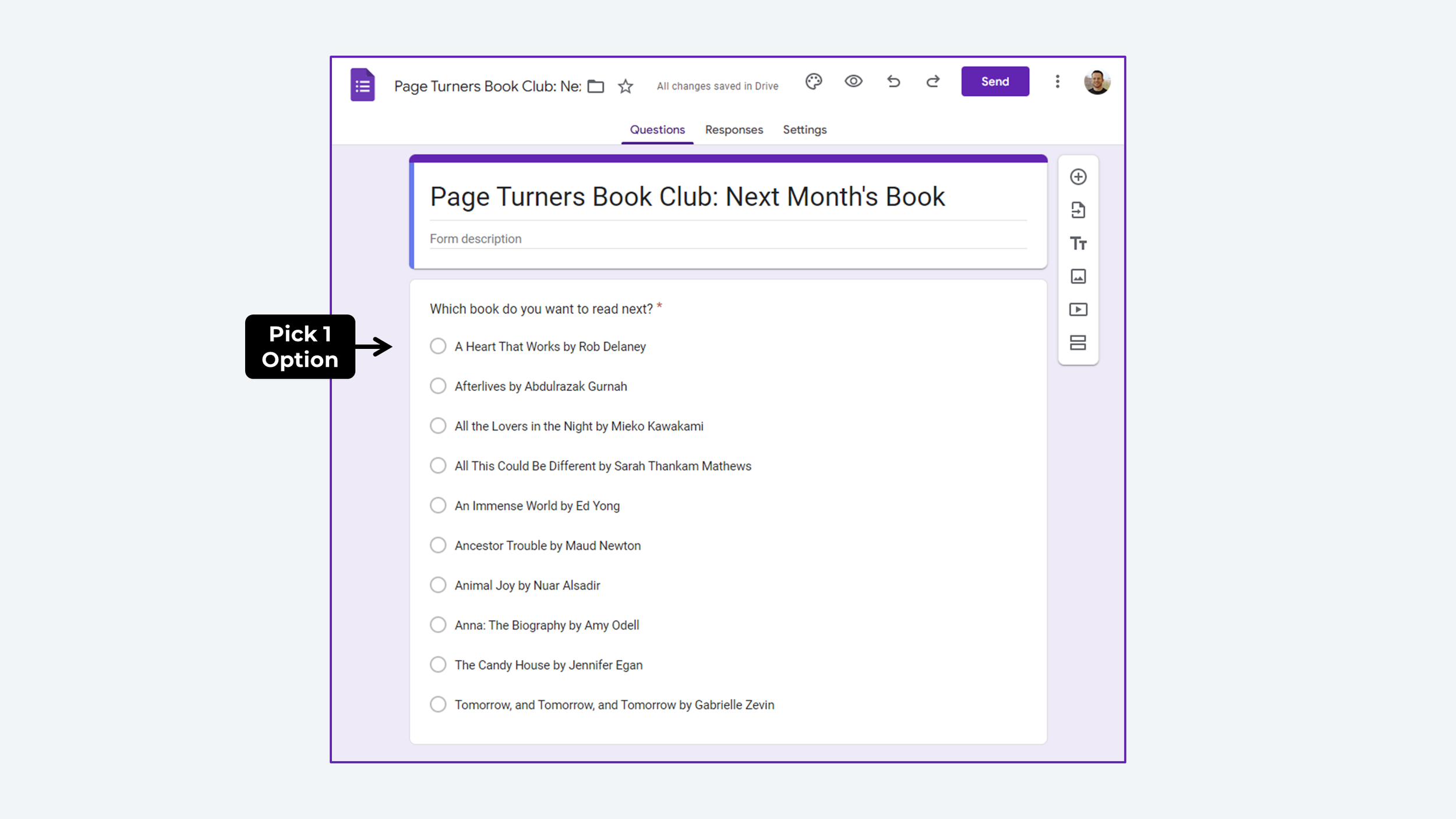Image resolution: width=1456 pixels, height=819 pixels.
Task: Add a section with the section icon
Action: pyautogui.click(x=1078, y=343)
